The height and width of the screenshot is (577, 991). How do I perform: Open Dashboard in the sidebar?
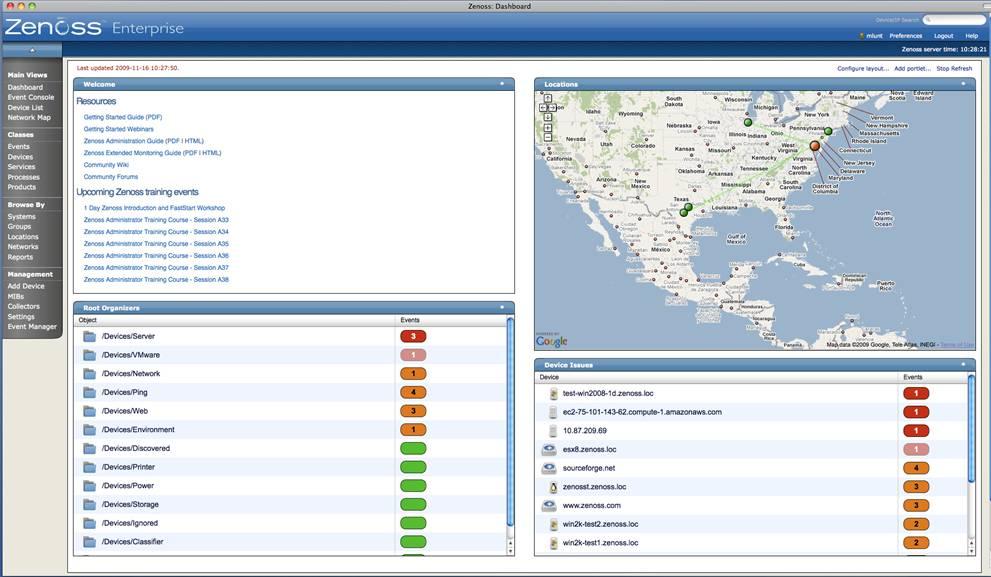pos(25,87)
